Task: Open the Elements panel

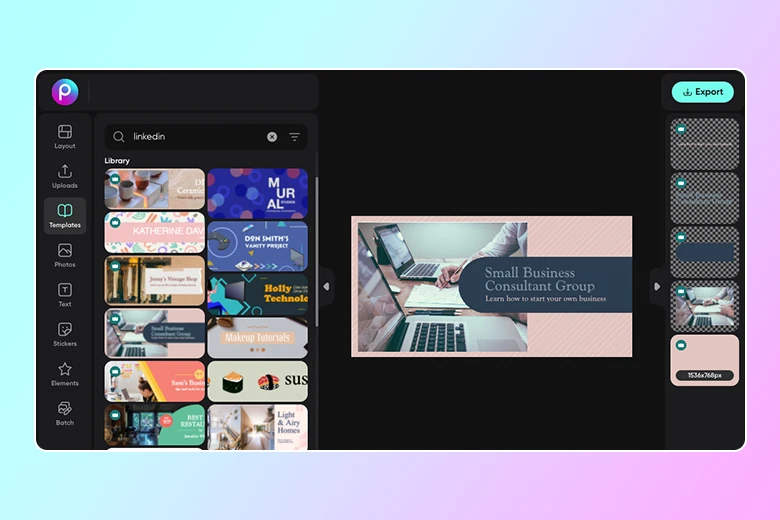Action: 65,374
